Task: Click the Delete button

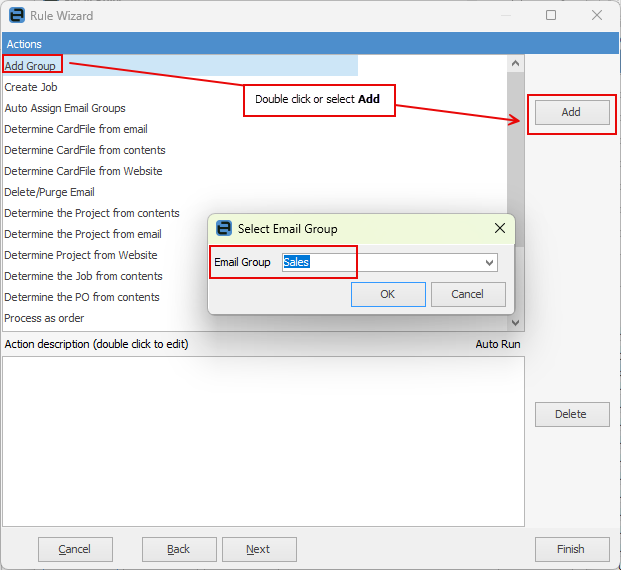Action: (x=572, y=414)
